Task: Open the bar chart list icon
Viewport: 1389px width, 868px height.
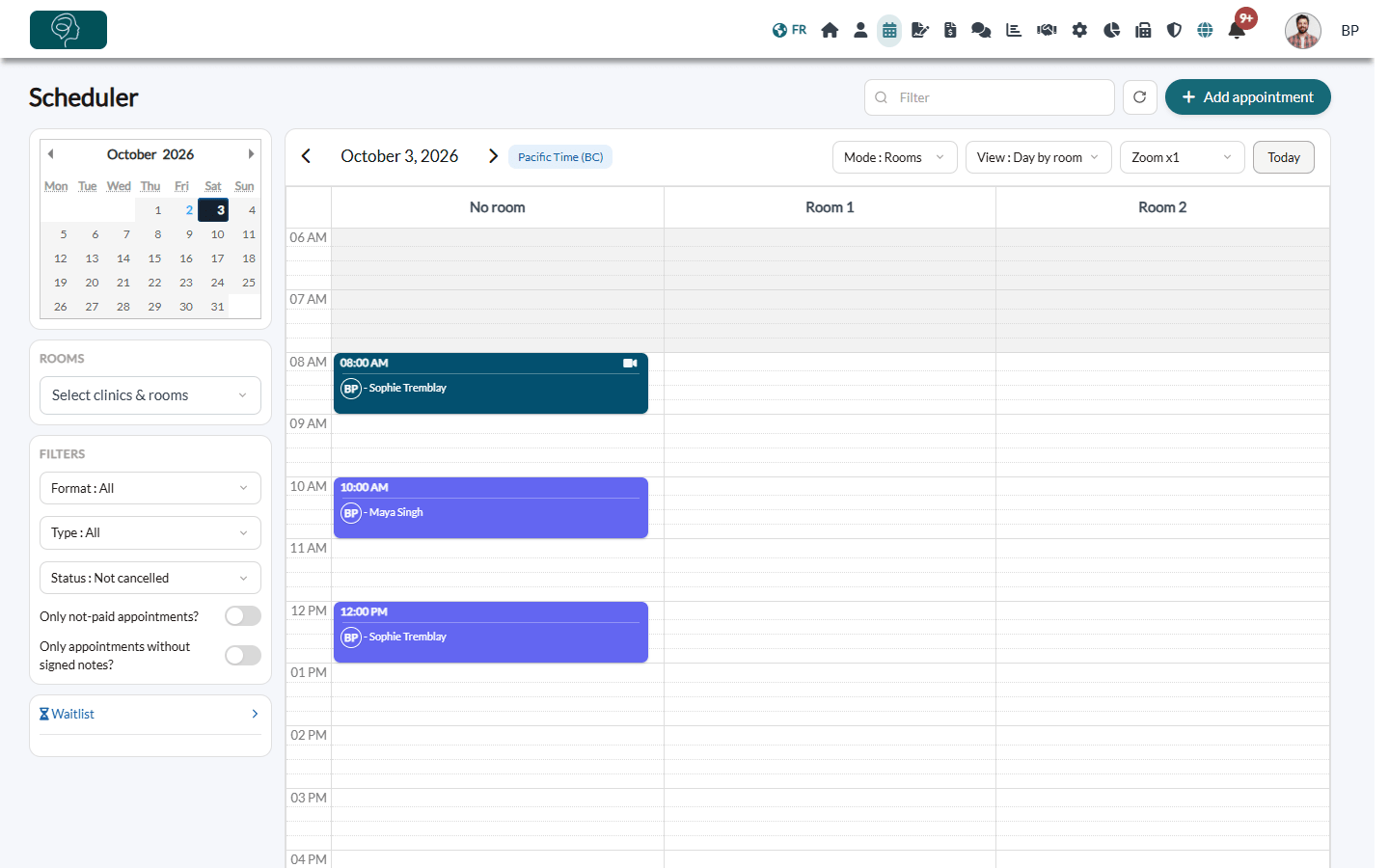Action: pos(1014,30)
